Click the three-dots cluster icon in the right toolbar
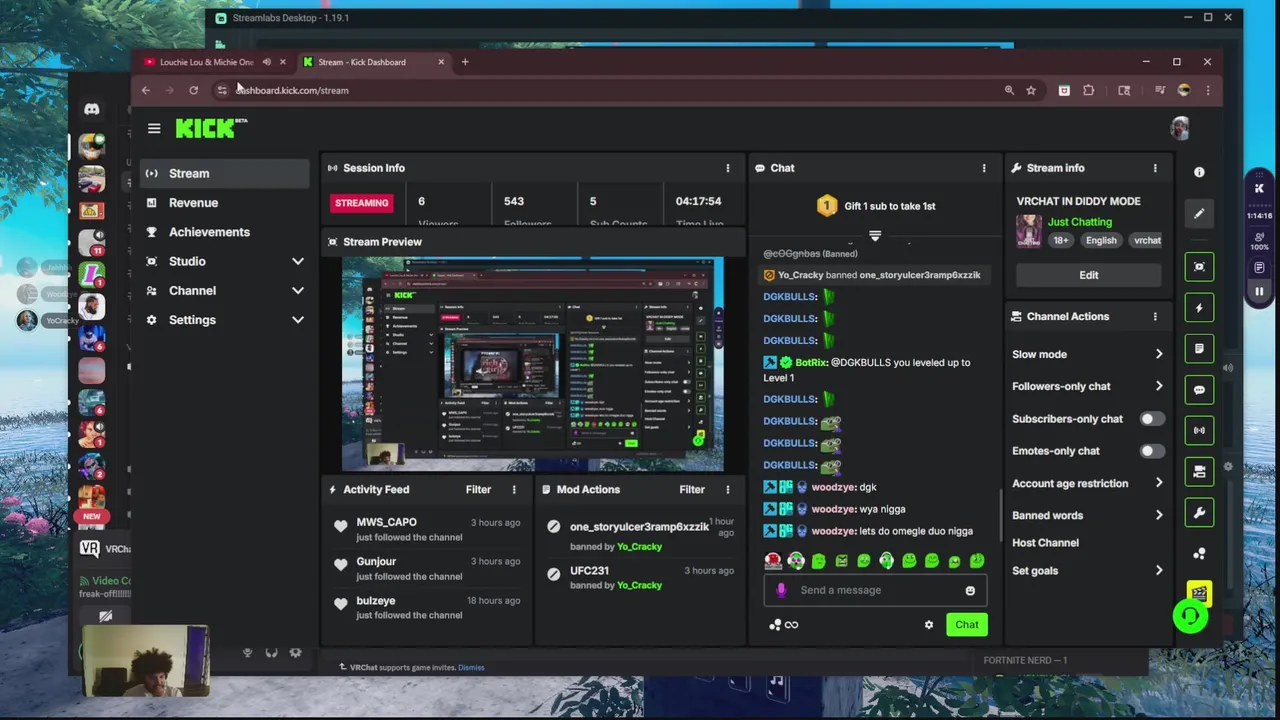This screenshot has height=720, width=1280. tap(1199, 554)
